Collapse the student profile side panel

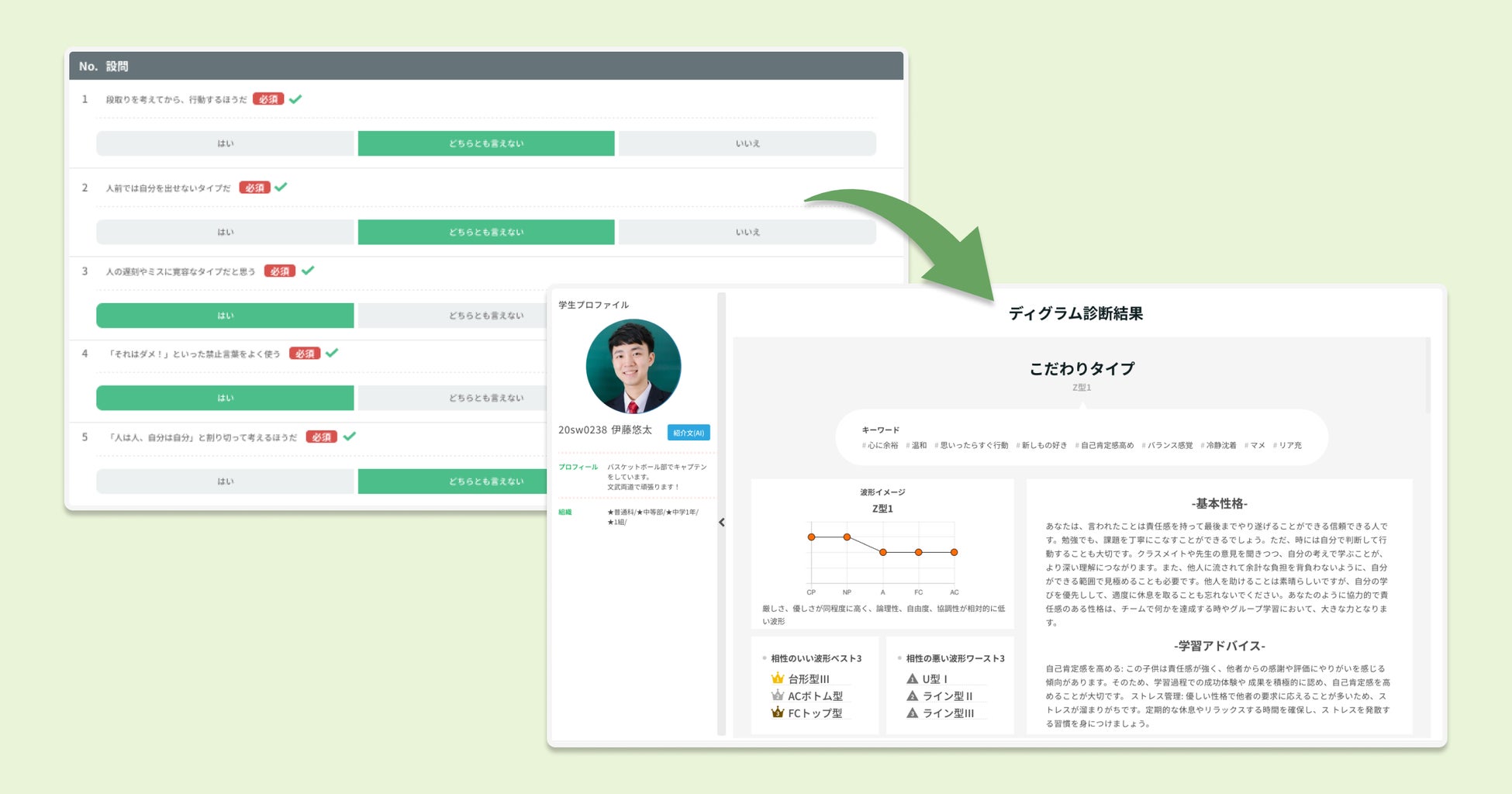722,522
